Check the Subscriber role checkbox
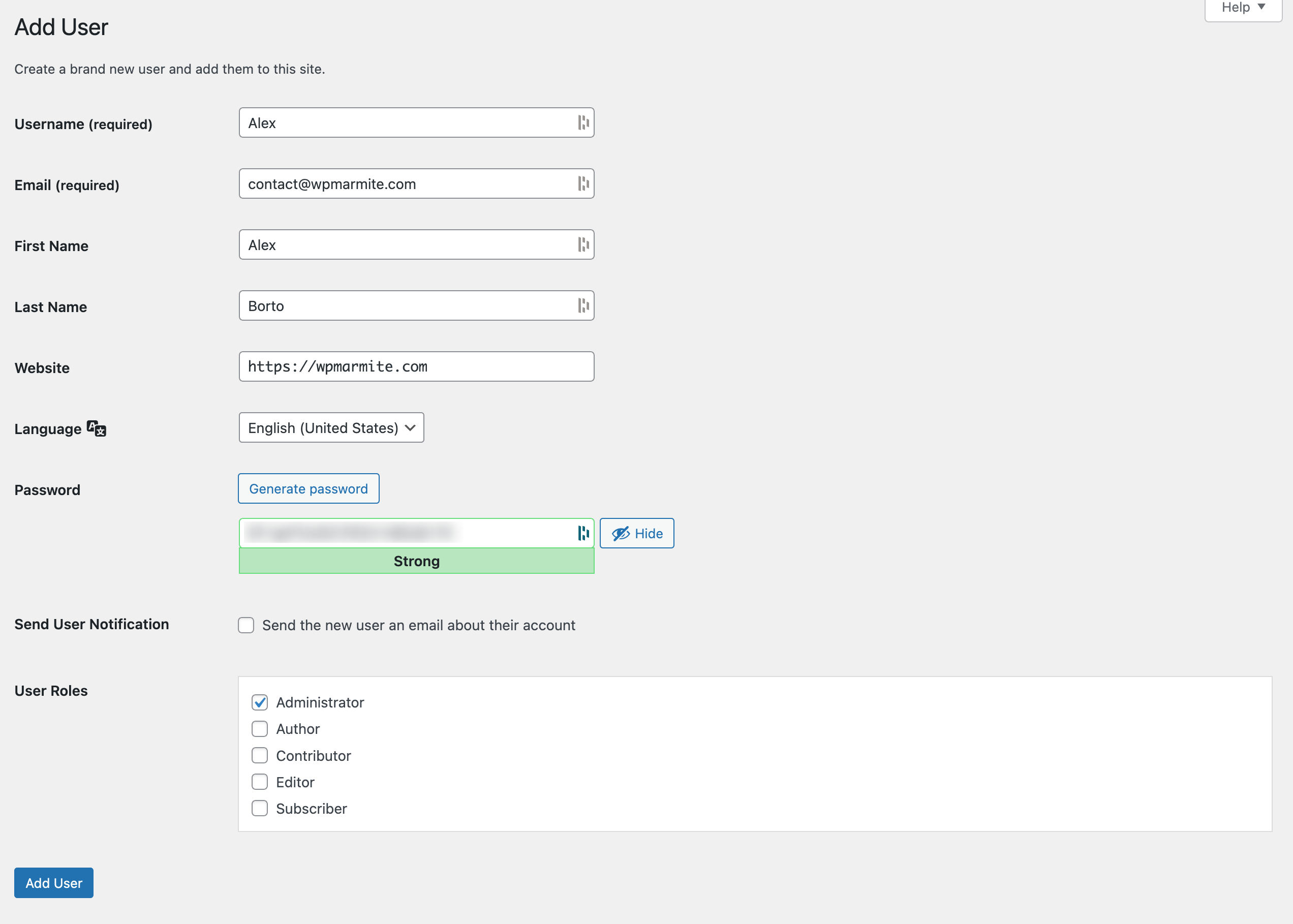 click(x=259, y=809)
